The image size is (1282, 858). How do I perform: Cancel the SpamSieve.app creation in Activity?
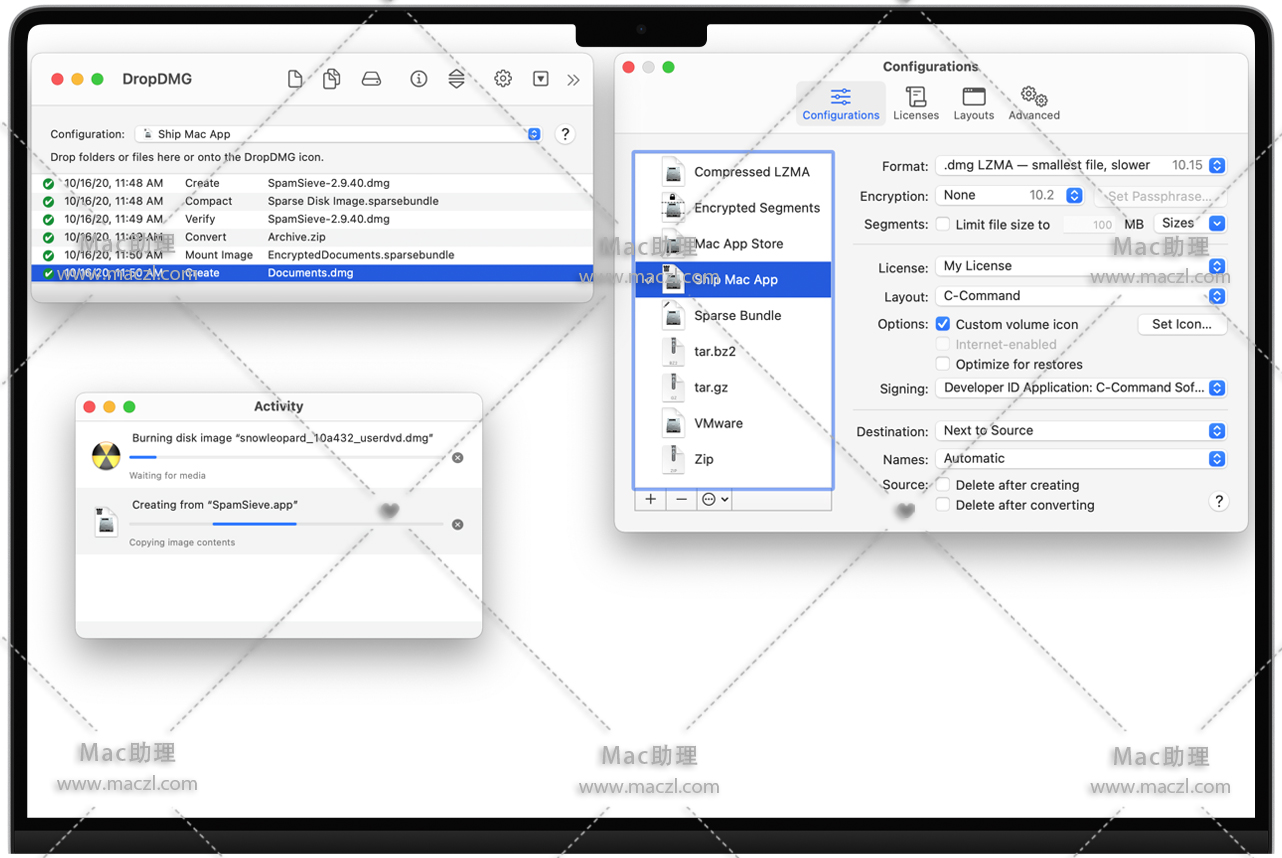(457, 524)
